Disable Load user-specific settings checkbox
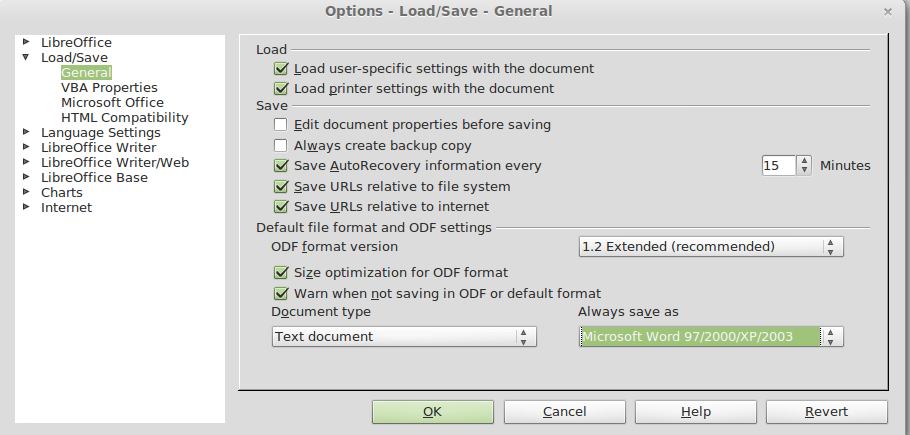 pos(281,69)
